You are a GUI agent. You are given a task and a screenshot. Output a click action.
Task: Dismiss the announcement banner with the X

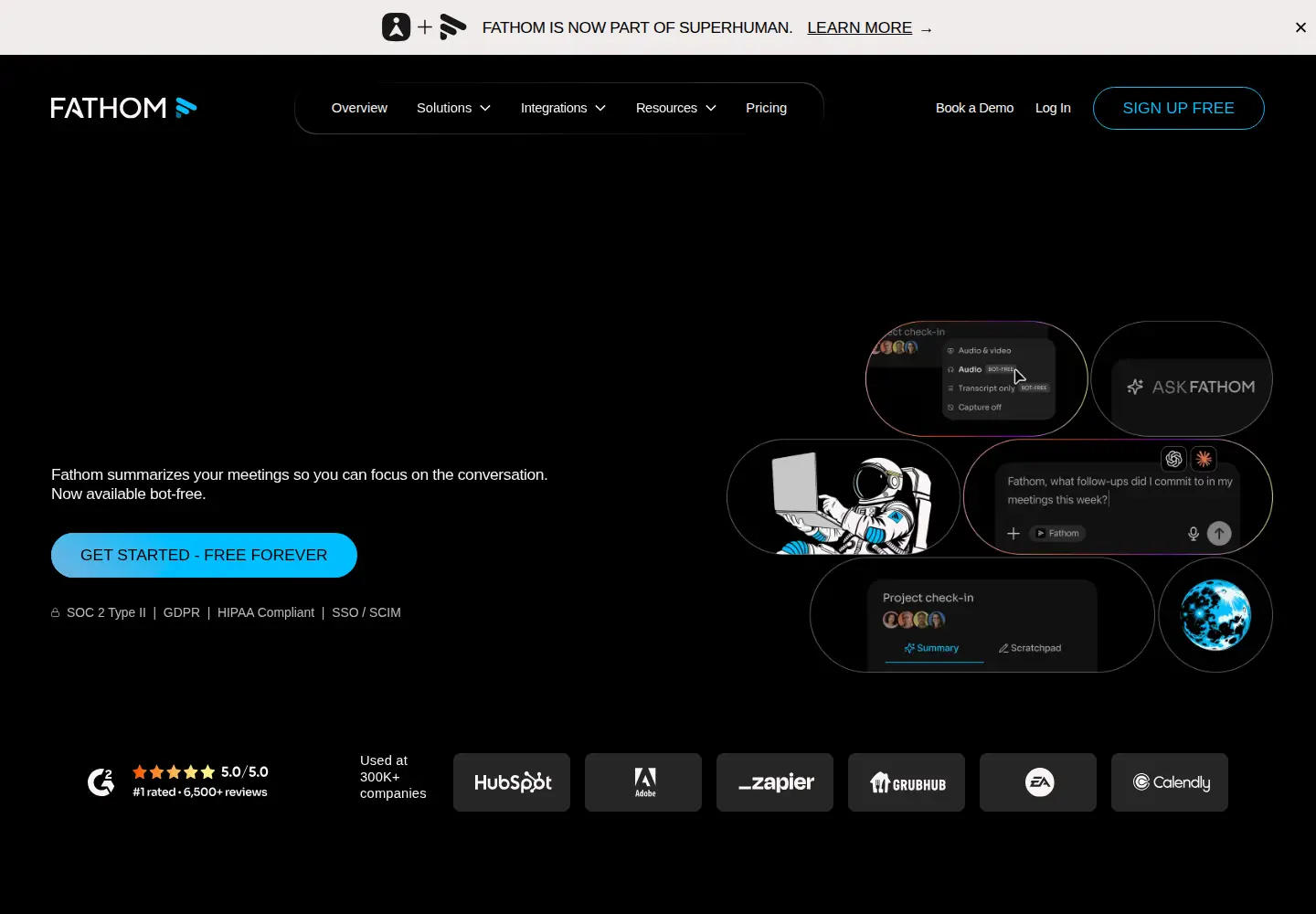1300,27
